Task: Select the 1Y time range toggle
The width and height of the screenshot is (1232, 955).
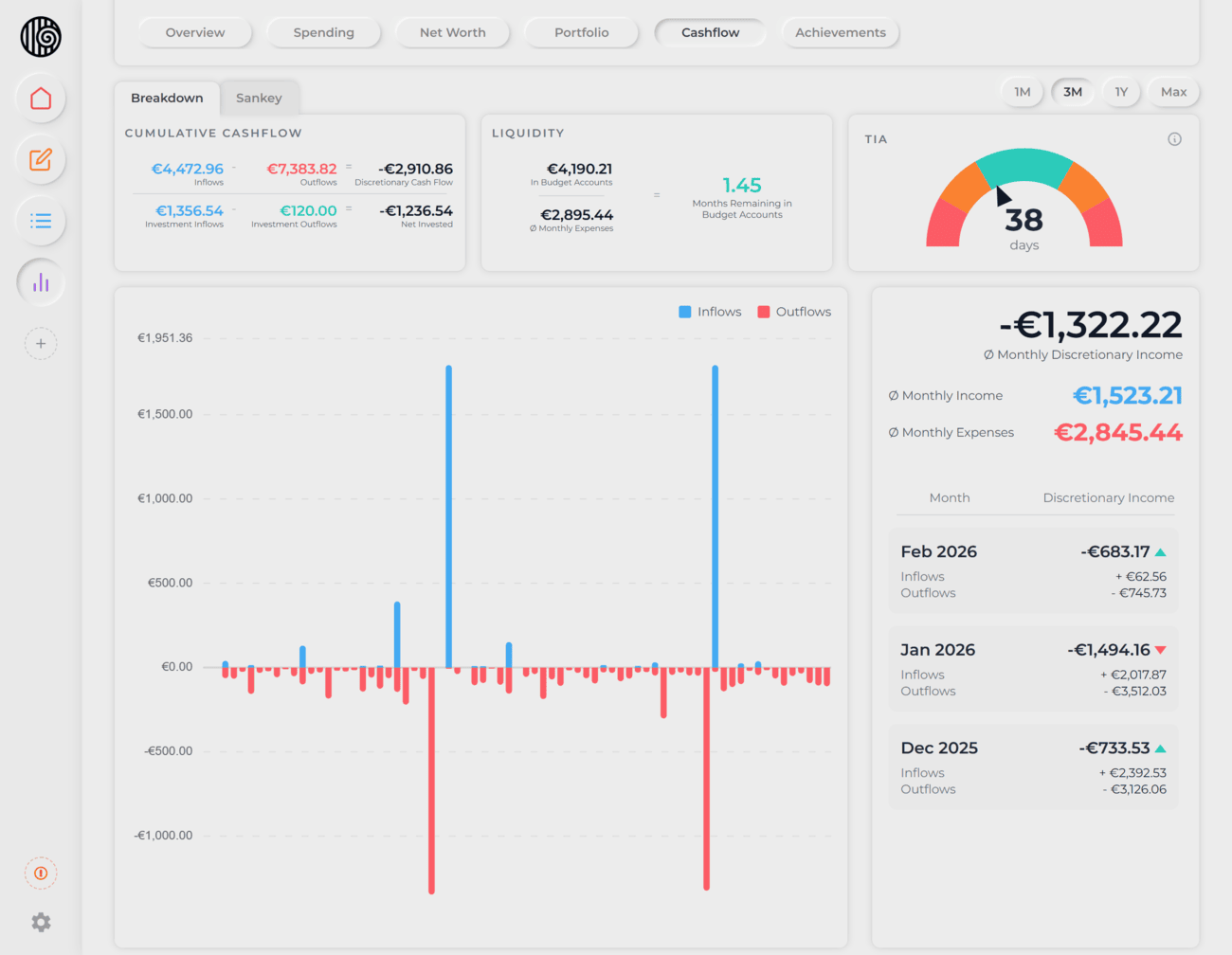Action: point(1121,92)
